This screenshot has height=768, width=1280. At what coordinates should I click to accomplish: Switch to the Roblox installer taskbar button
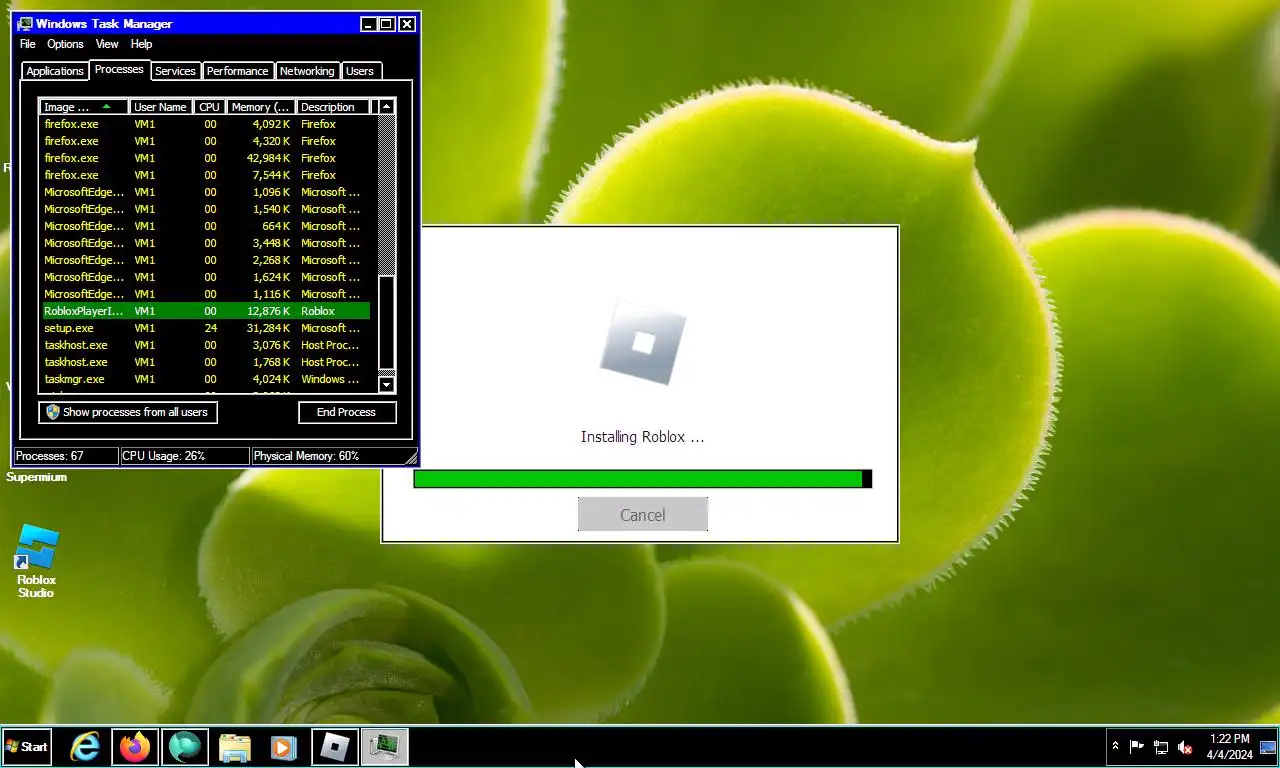tap(334, 747)
